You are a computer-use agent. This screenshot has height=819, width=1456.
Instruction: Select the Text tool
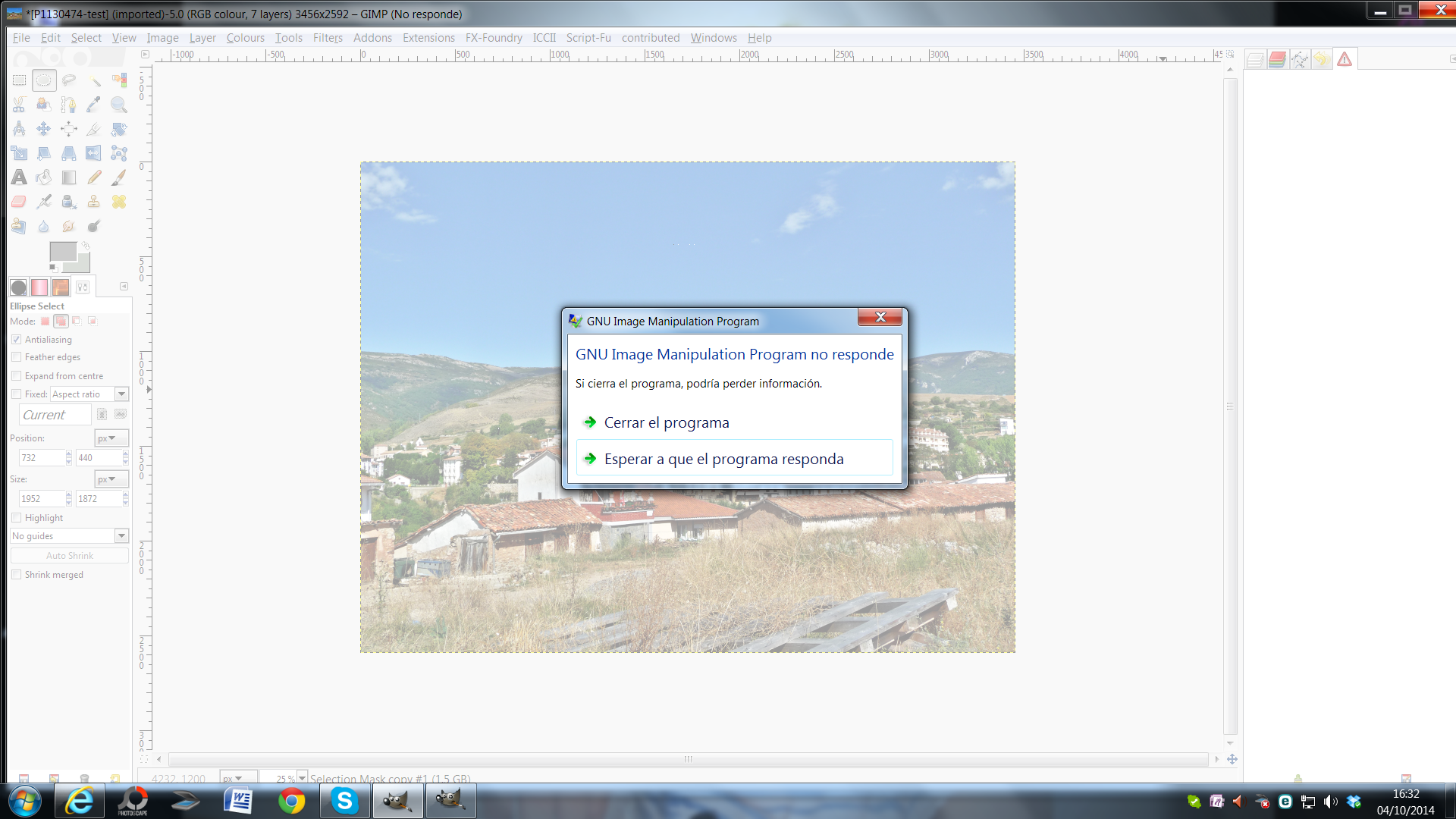(x=19, y=177)
